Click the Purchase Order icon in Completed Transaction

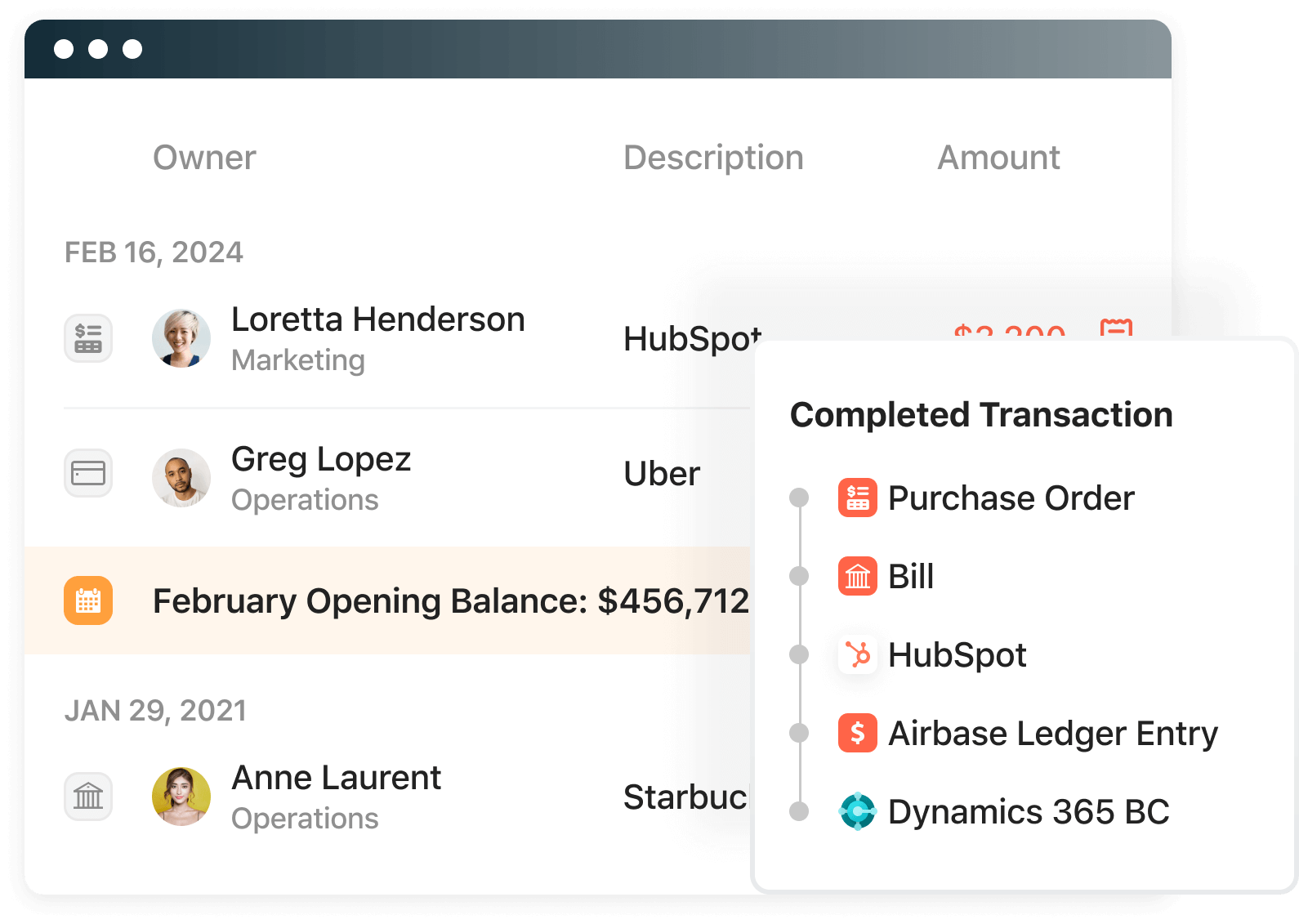(x=858, y=498)
